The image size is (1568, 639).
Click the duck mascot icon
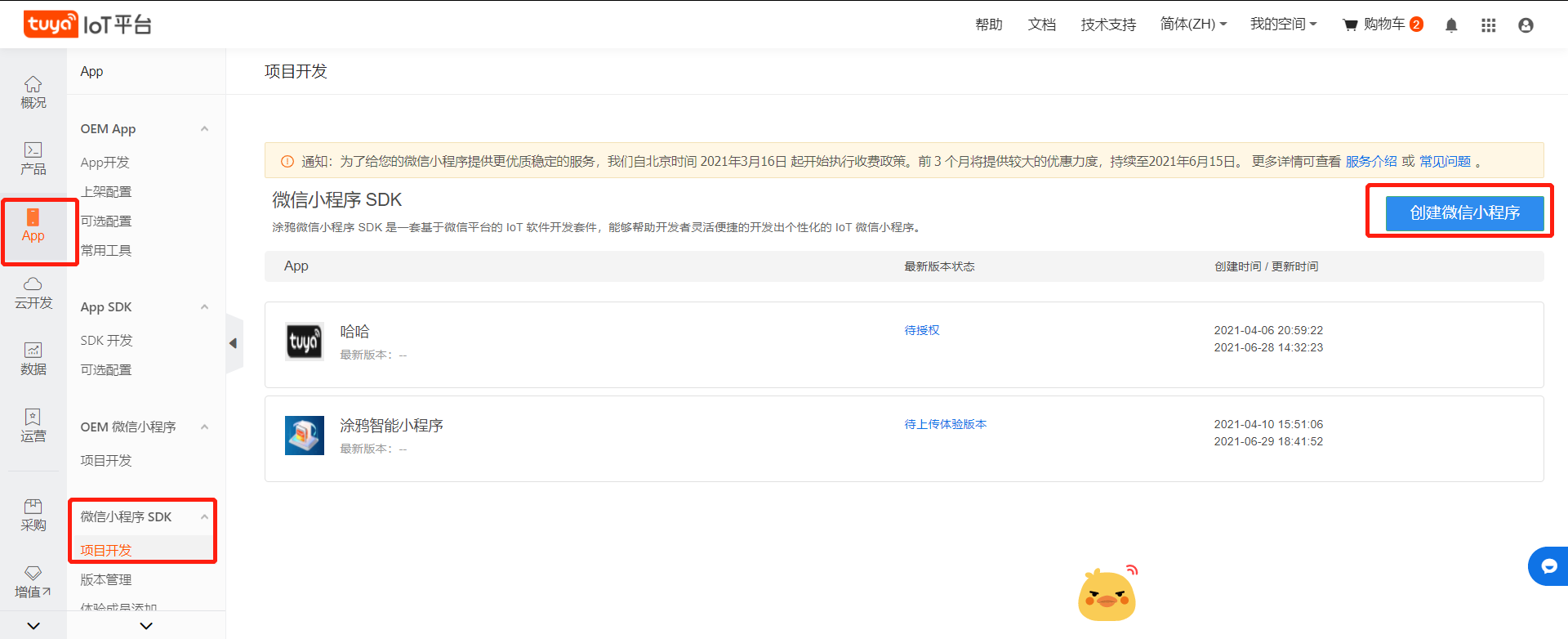pos(1107,594)
